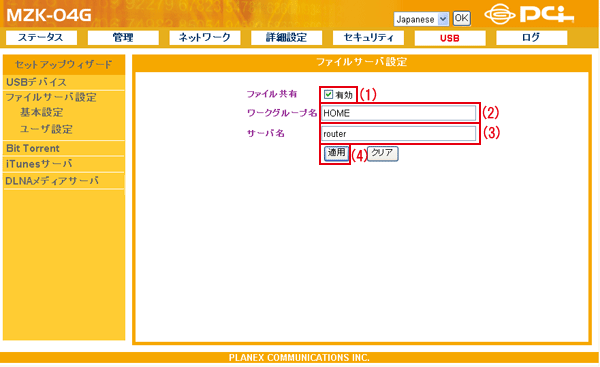Open the Japanese language dropdown

click(x=421, y=19)
